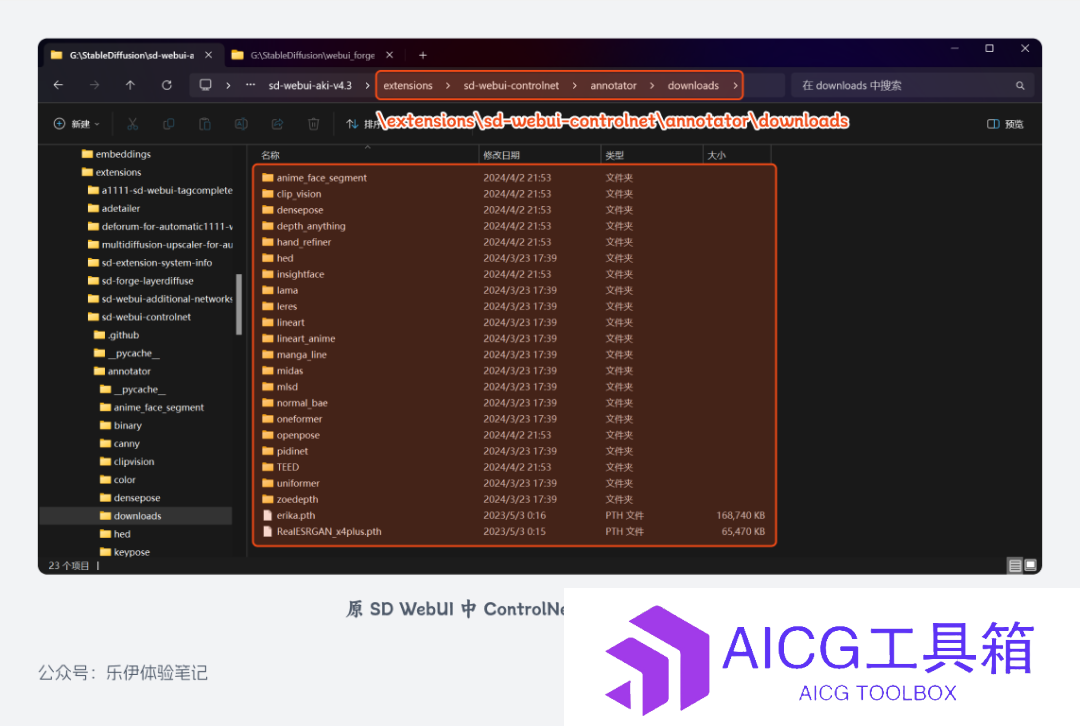Select .github in the folder tree
The height and width of the screenshot is (726, 1080).
click(116, 335)
